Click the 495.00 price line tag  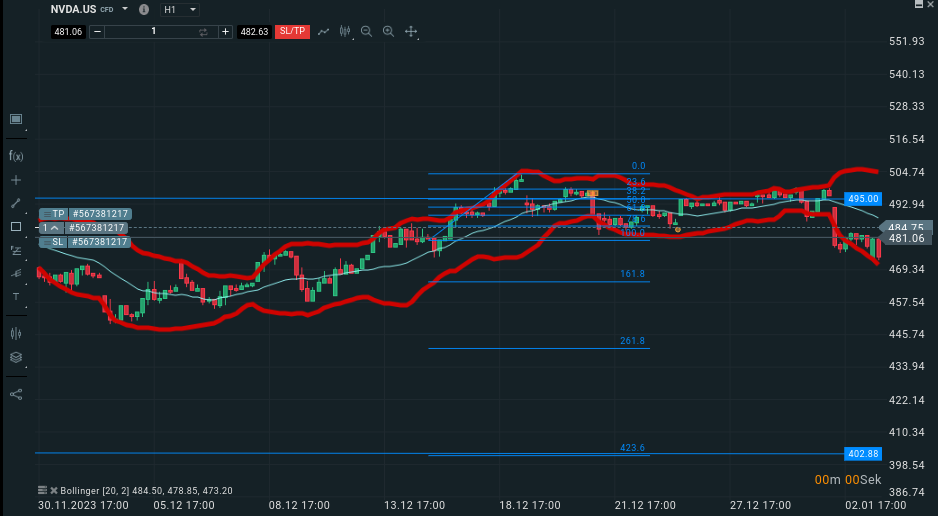[863, 199]
